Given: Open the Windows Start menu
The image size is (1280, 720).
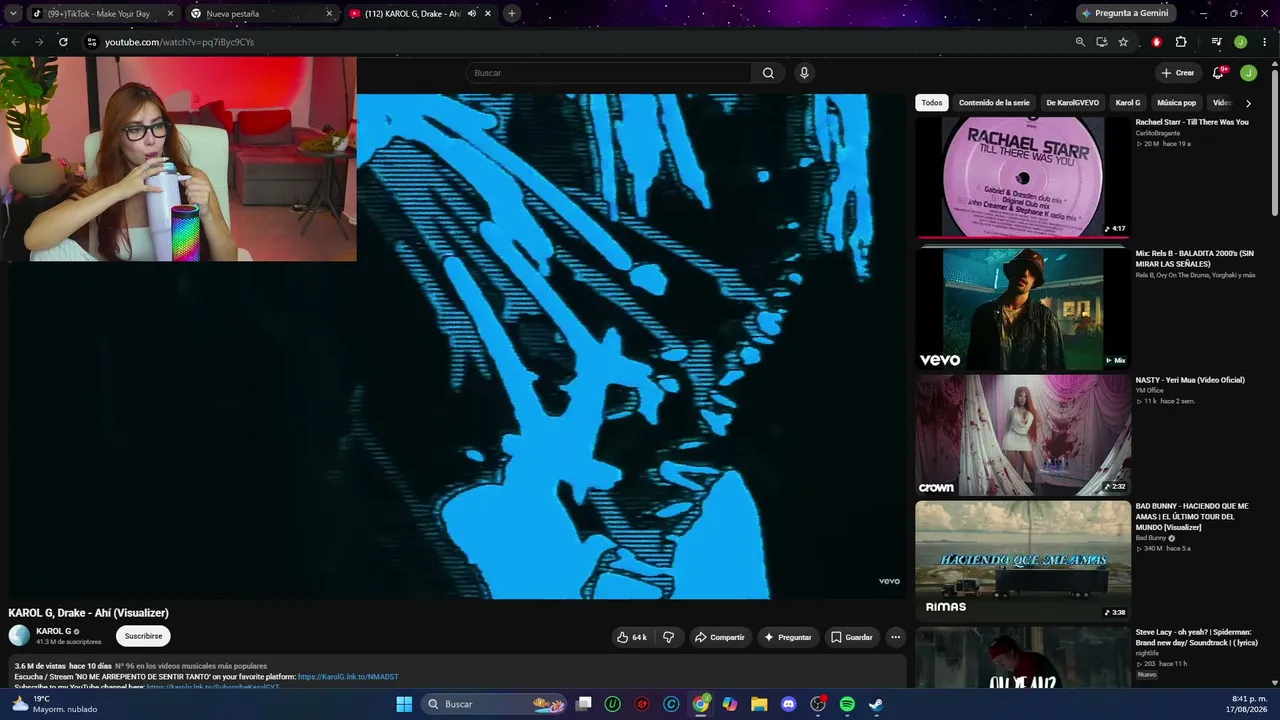Looking at the screenshot, I should 404,704.
